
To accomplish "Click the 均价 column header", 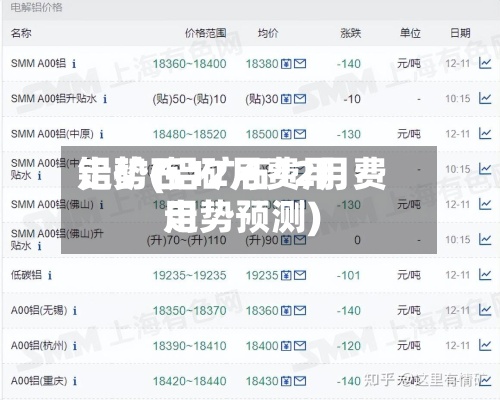I will 268,33.
